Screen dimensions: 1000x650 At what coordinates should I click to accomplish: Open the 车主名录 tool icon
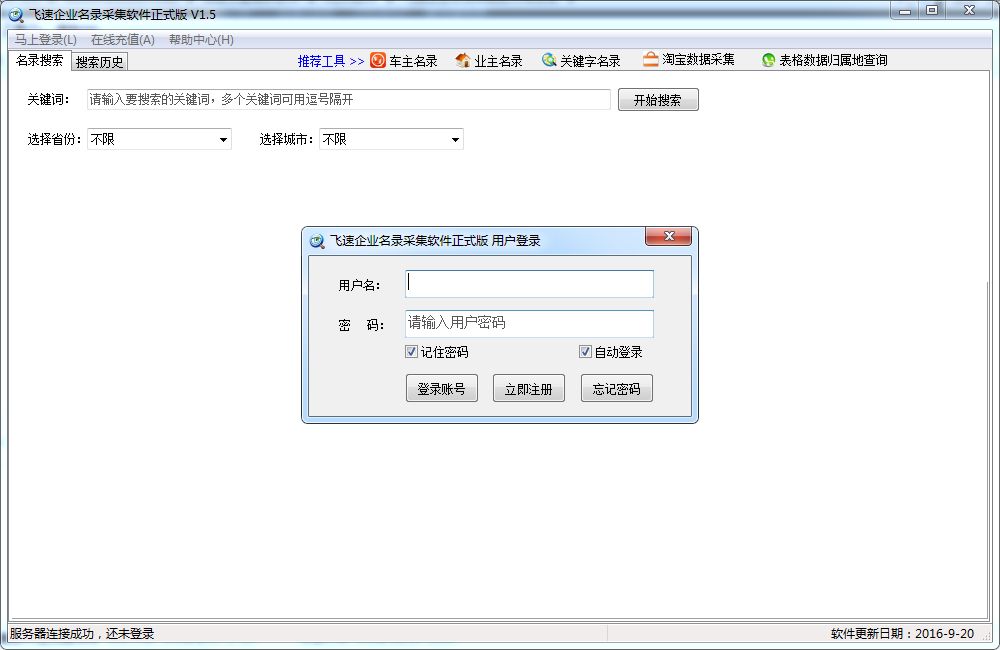pos(378,60)
